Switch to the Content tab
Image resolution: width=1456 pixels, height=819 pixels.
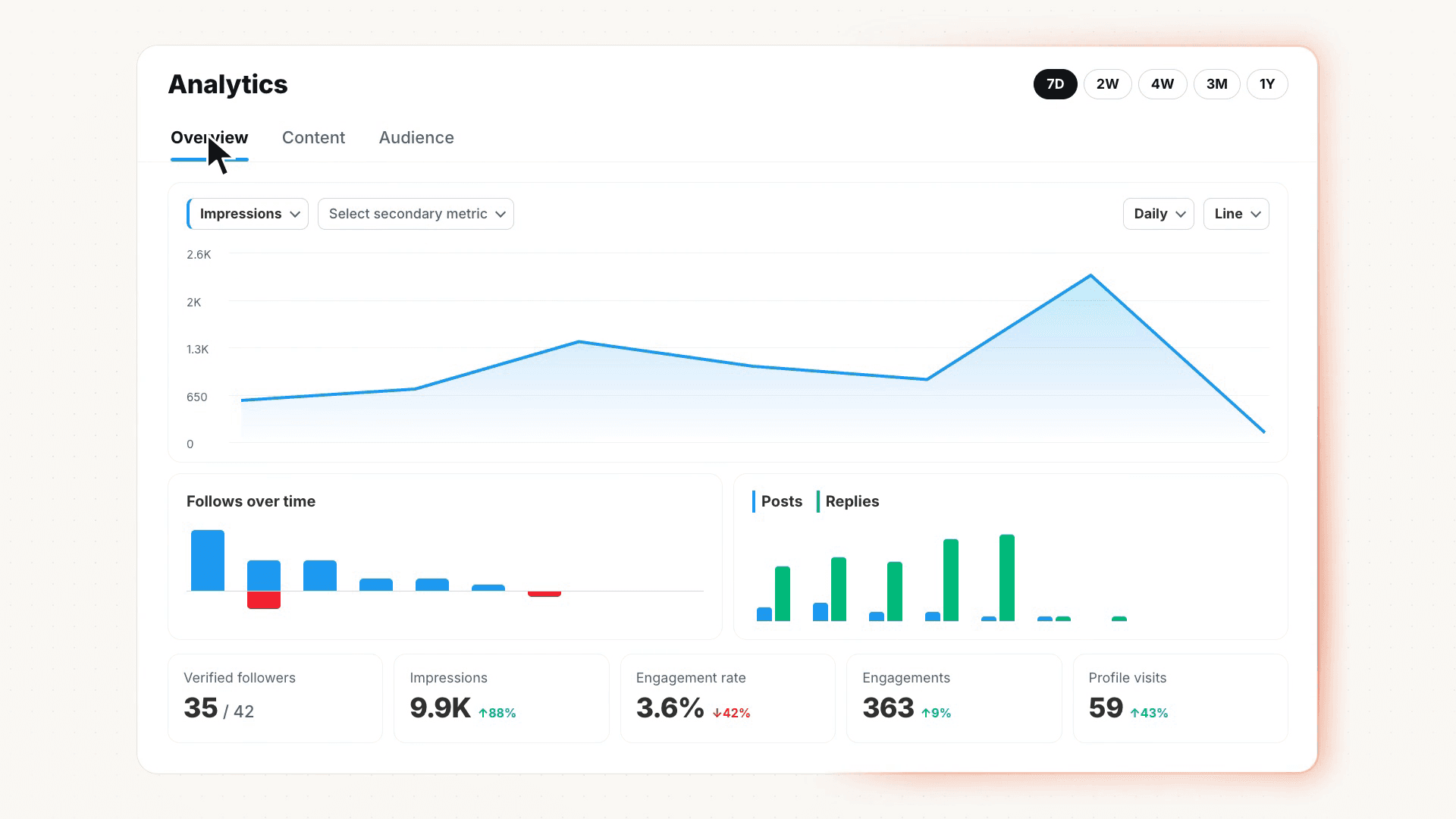[313, 138]
